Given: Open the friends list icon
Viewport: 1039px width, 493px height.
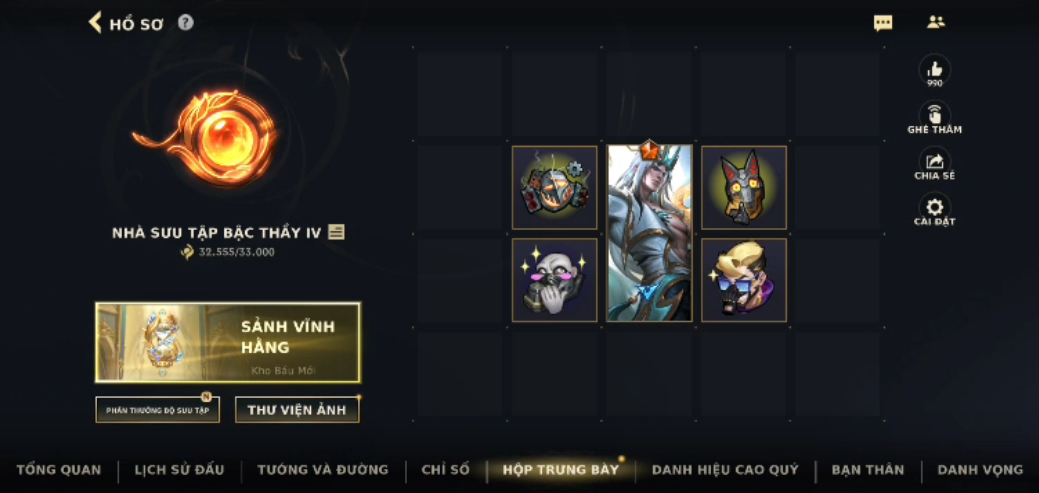Looking at the screenshot, I should coord(936,22).
